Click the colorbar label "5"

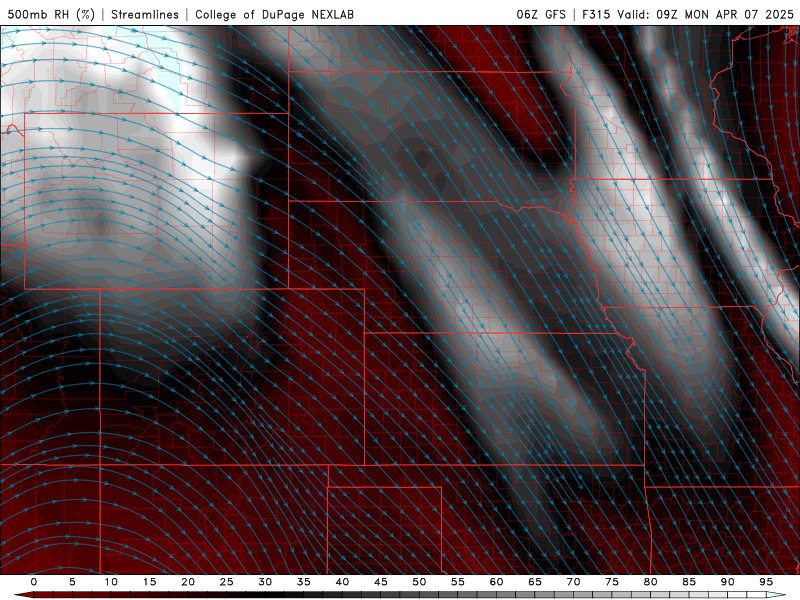pos(72,582)
